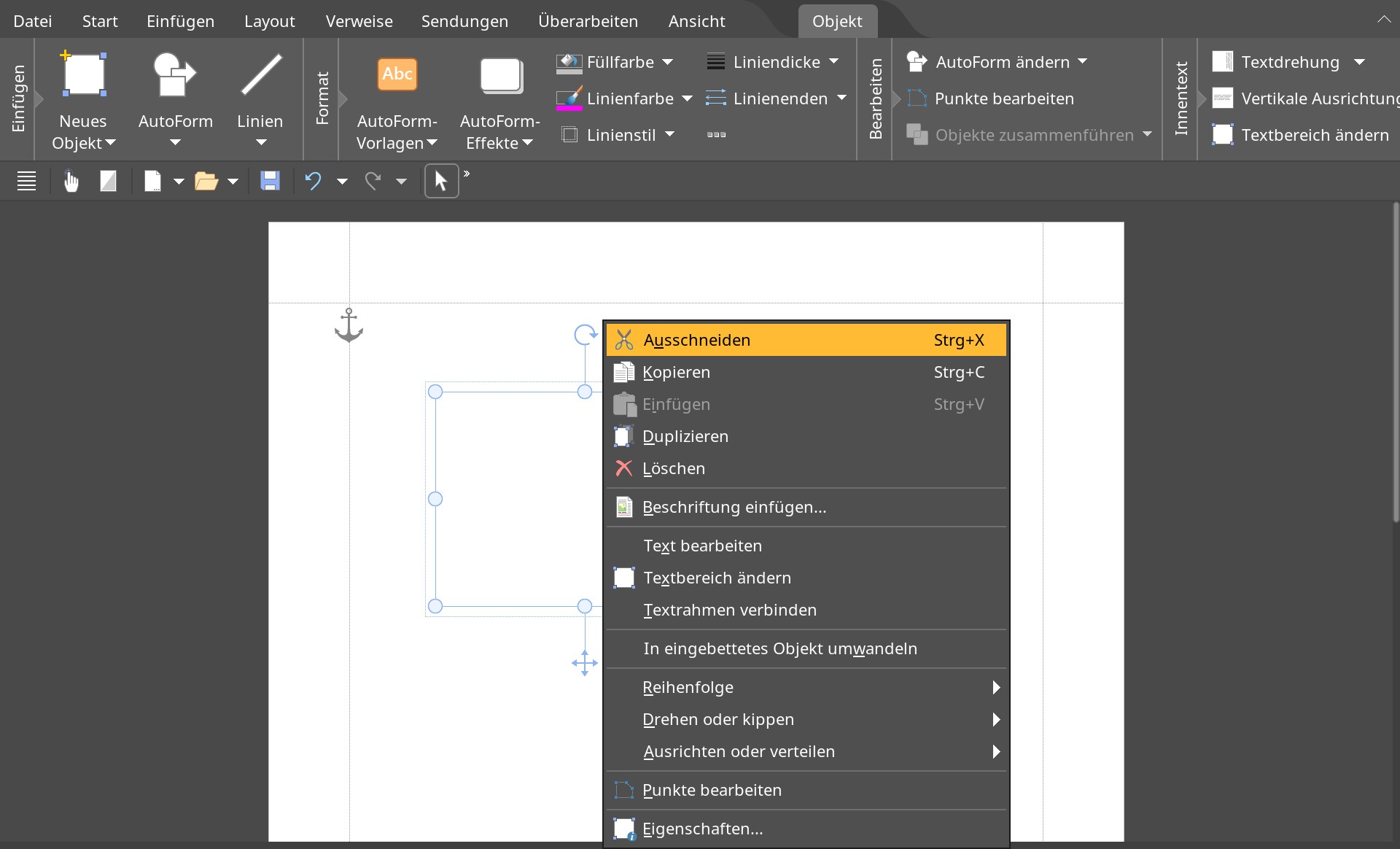Open the open-file dropdown arrow
This screenshot has width=1400, height=849.
click(233, 182)
